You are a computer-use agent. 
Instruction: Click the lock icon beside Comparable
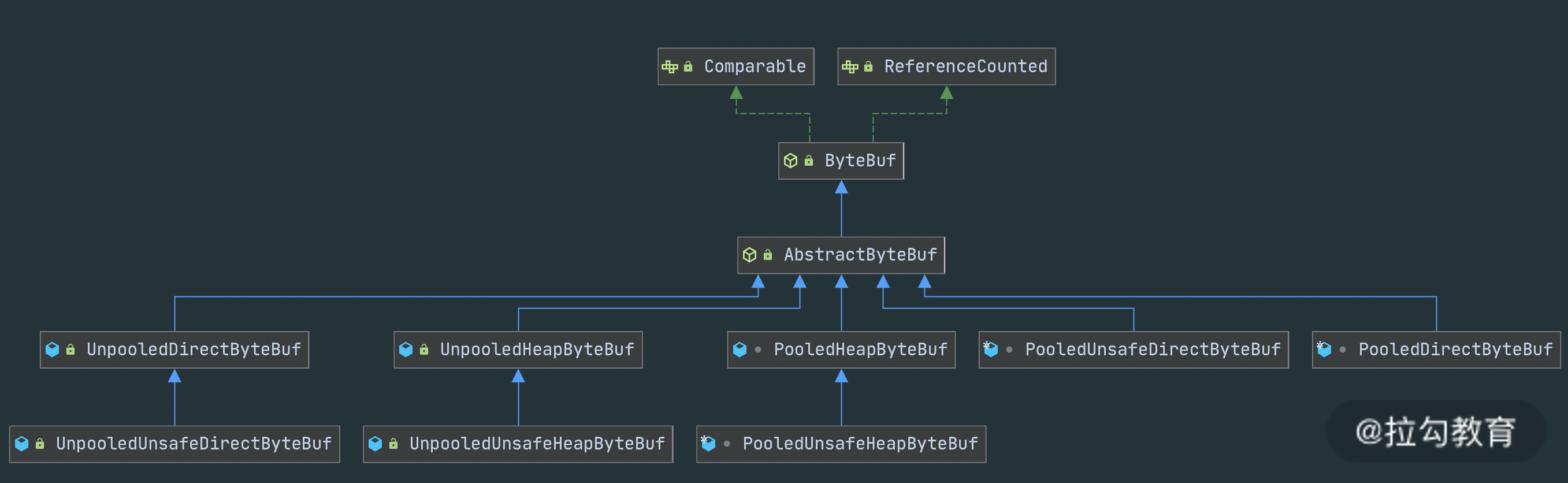pyautogui.click(x=688, y=66)
